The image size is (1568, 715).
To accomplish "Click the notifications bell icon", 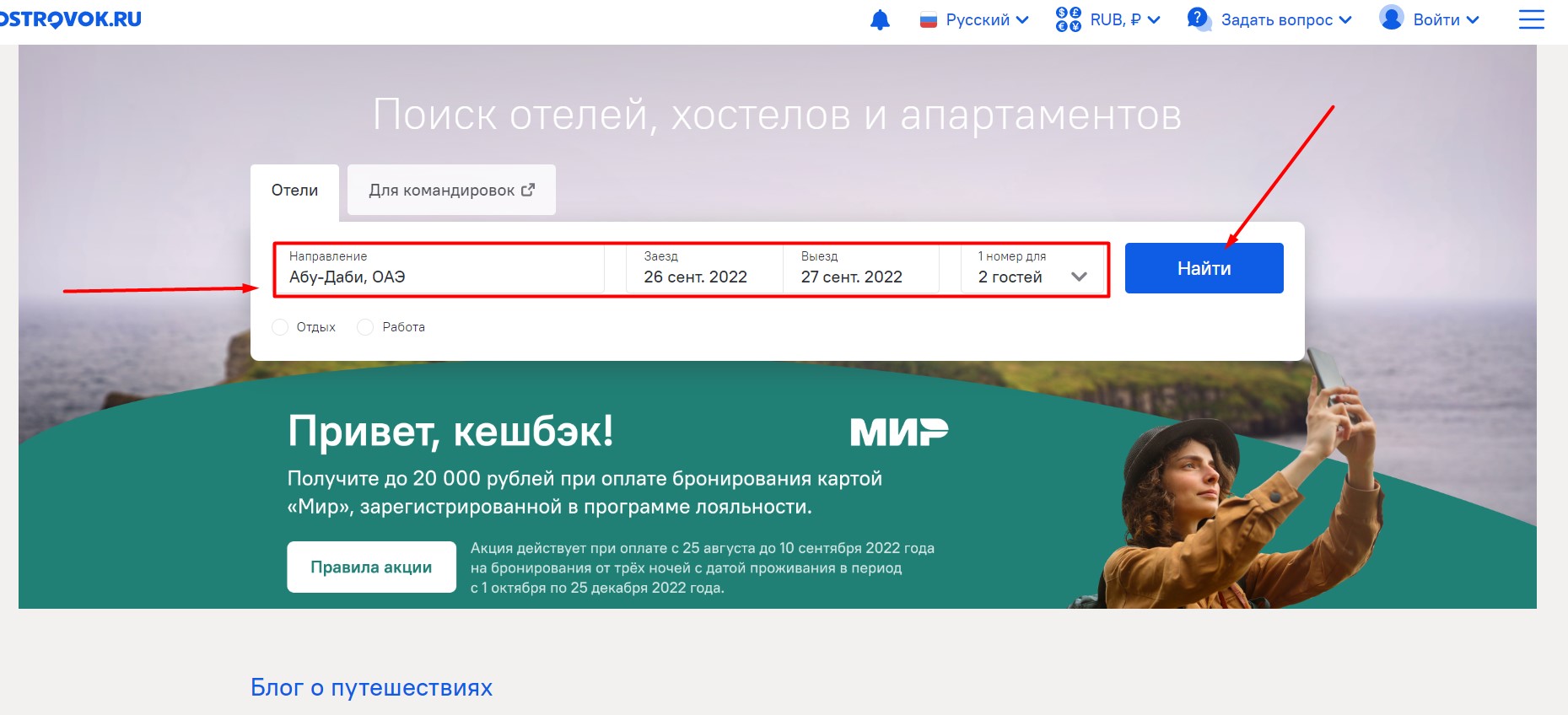I will (880, 20).
